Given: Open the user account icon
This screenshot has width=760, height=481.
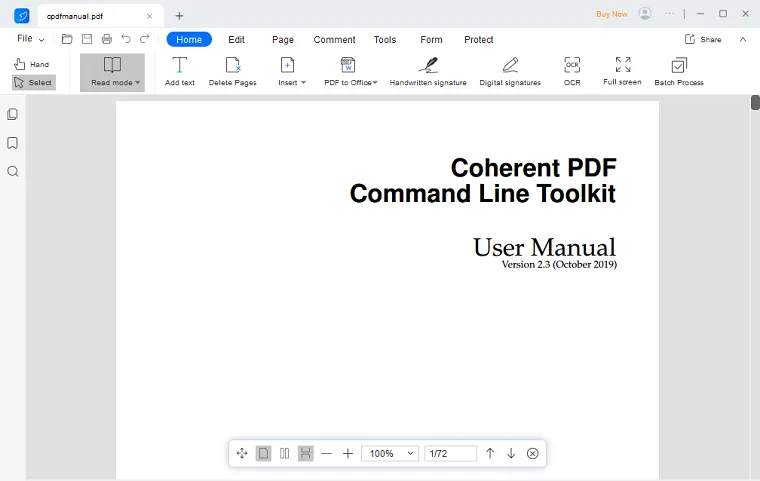Looking at the screenshot, I should tap(645, 14).
